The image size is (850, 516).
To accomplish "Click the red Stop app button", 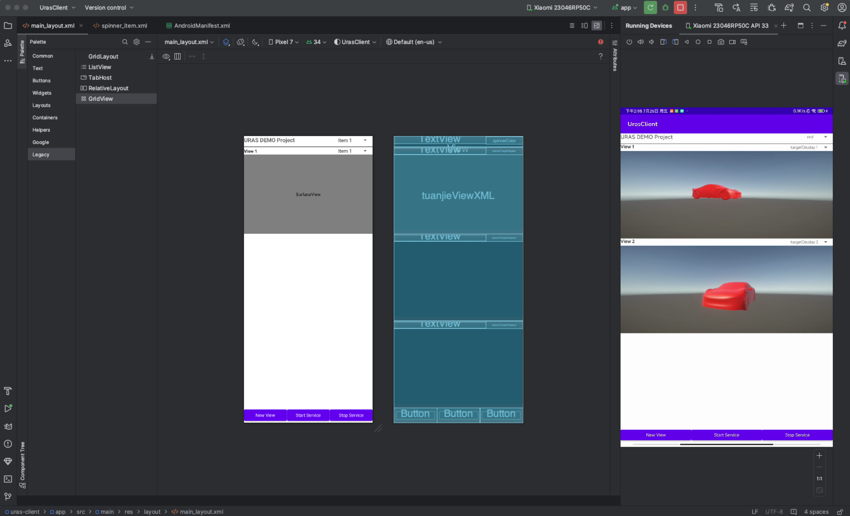I will tap(680, 8).
